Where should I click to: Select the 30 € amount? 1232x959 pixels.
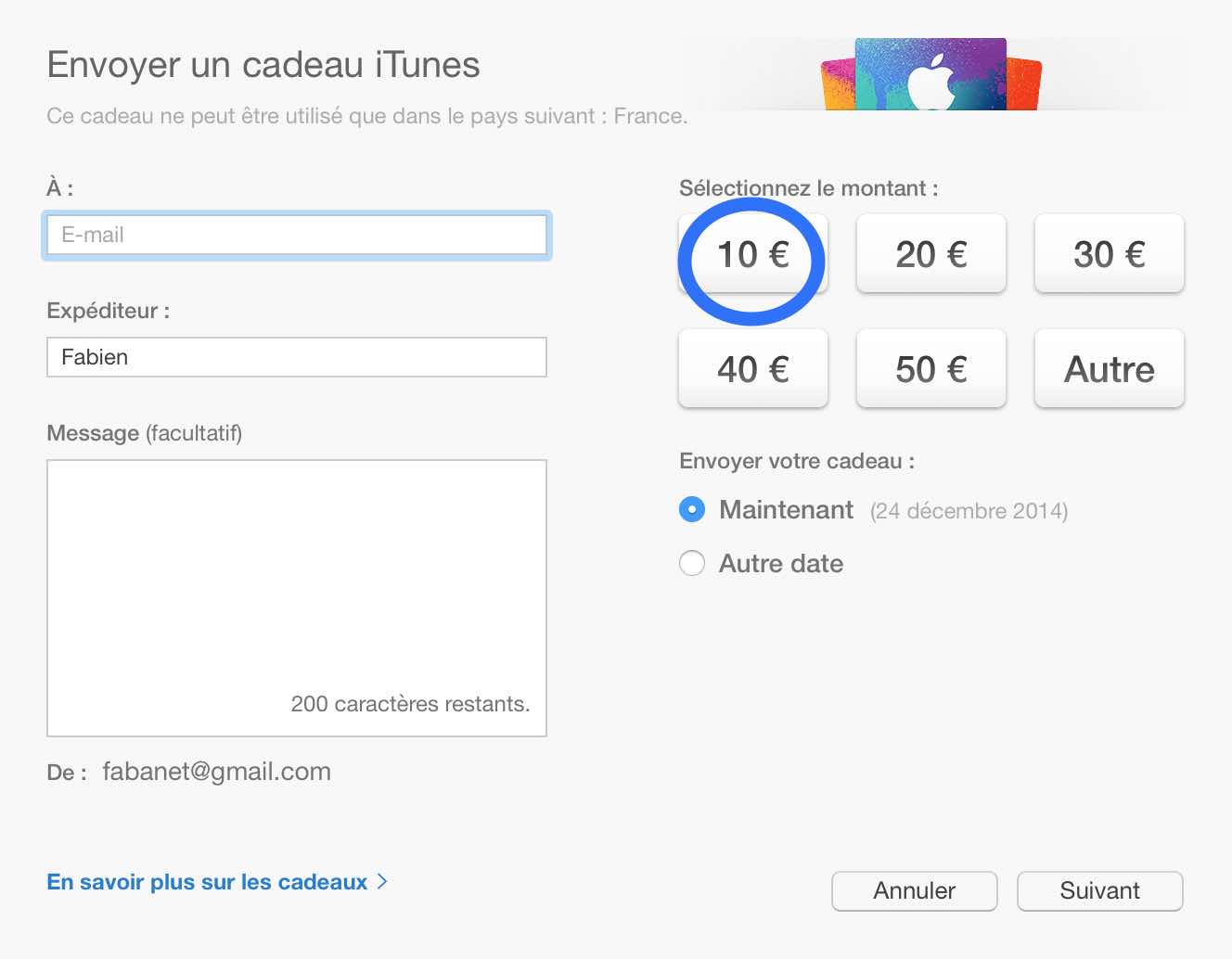pyautogui.click(x=1110, y=254)
